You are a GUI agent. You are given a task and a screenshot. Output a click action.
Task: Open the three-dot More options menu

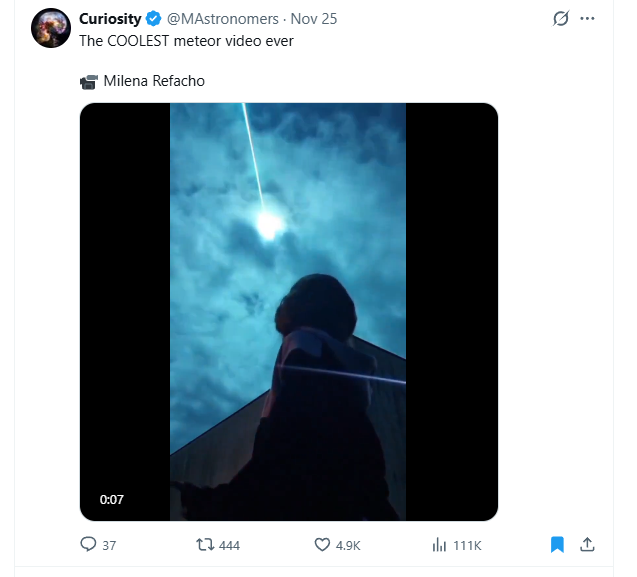tap(587, 18)
